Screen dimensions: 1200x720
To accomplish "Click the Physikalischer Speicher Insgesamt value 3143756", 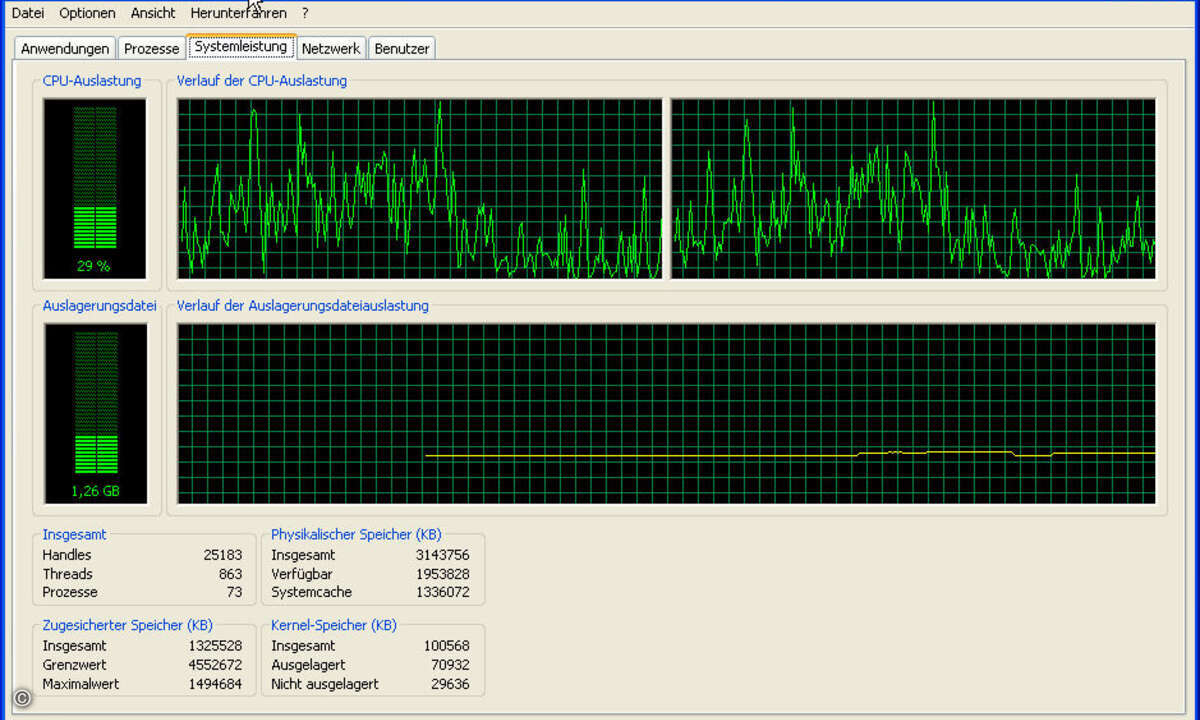I will pyautogui.click(x=443, y=555).
